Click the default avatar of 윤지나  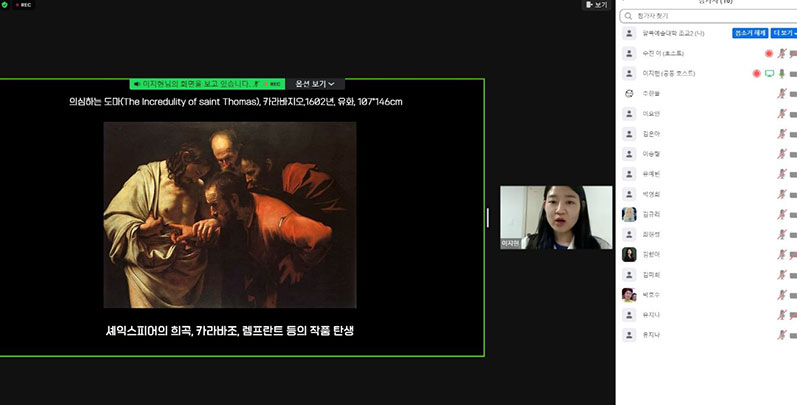629,335
